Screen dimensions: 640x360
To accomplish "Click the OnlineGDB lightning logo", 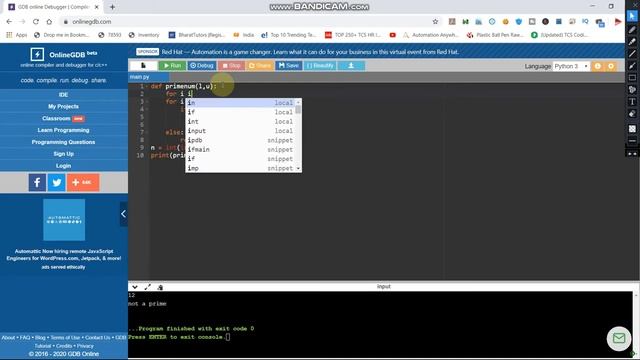I will [37, 54].
